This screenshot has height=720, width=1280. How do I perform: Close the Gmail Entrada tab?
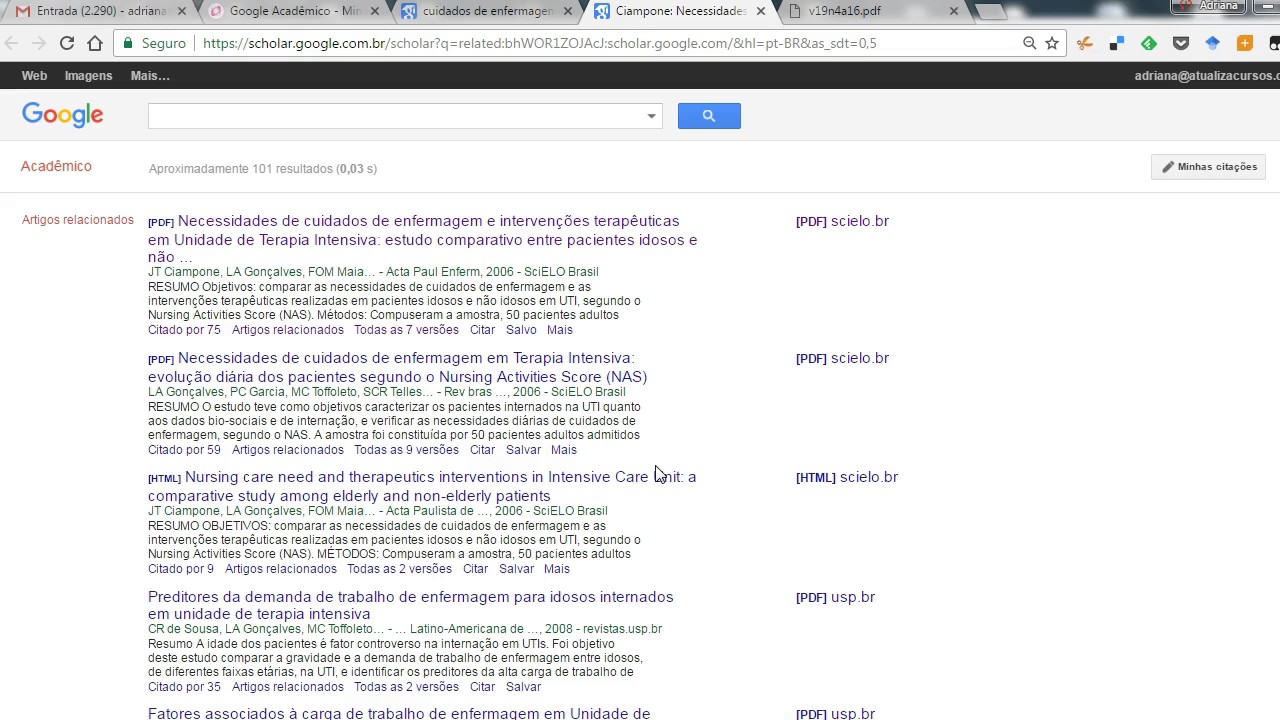click(x=181, y=11)
